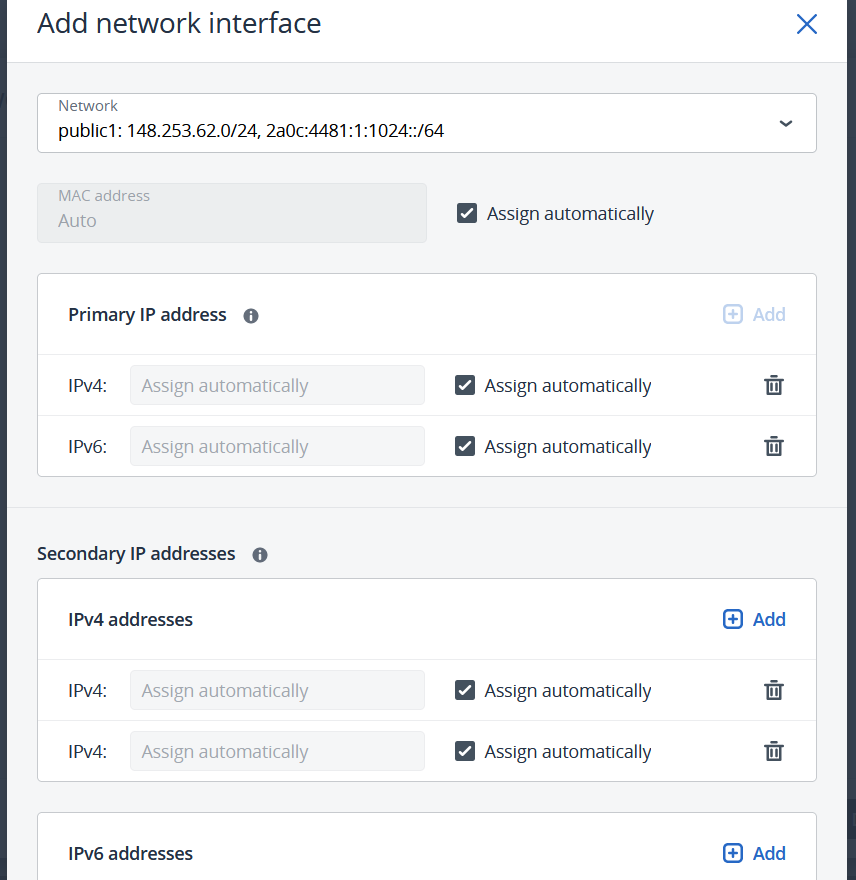The image size is (856, 880).
Task: Uncheck first secondary IPv4 Assign automatically
Action: (x=465, y=690)
